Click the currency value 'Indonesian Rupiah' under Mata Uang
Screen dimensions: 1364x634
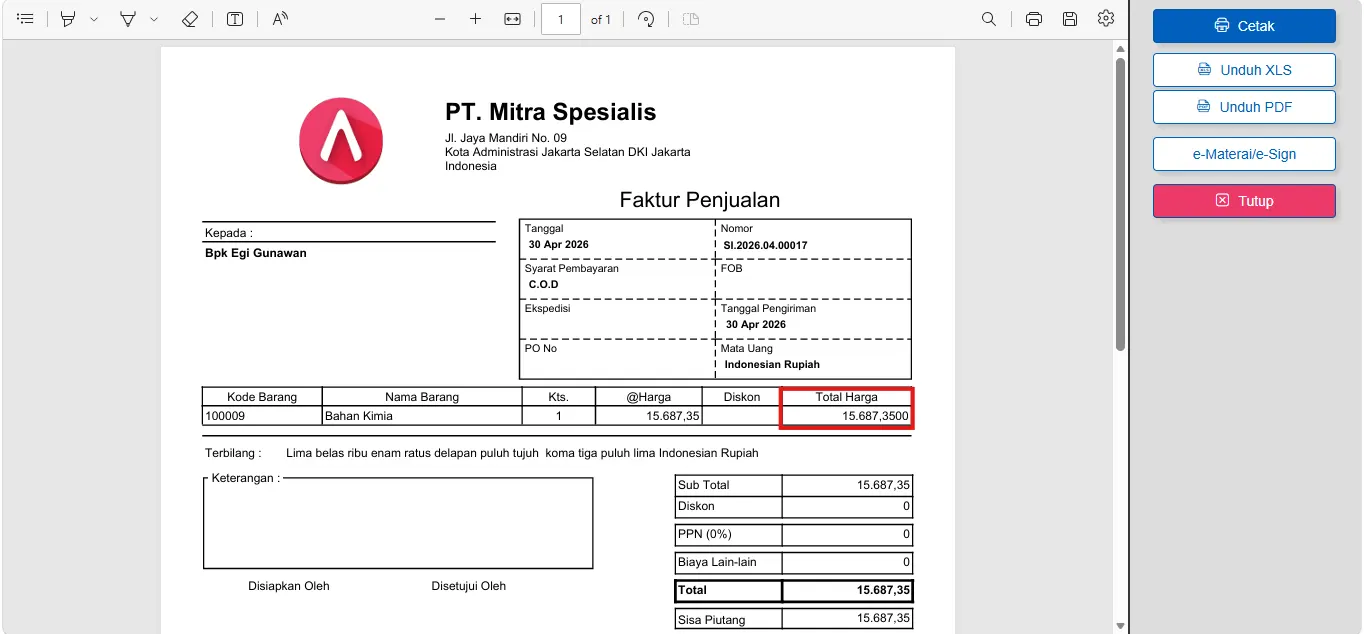point(772,364)
